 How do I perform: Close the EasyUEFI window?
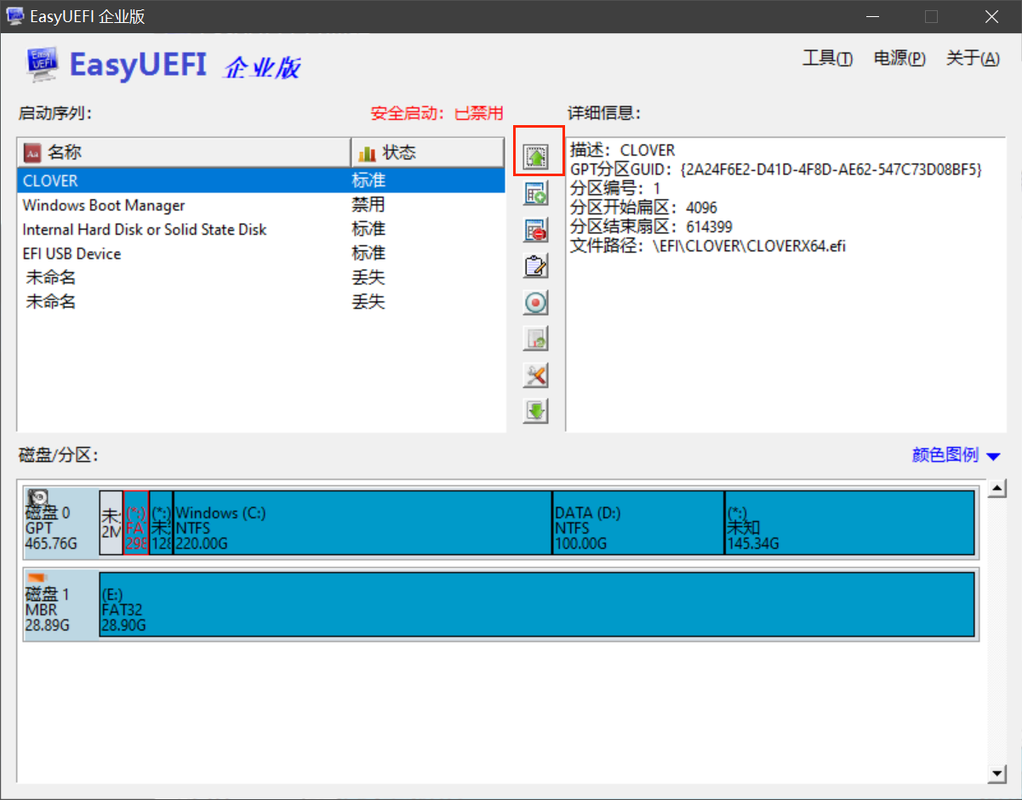(991, 16)
